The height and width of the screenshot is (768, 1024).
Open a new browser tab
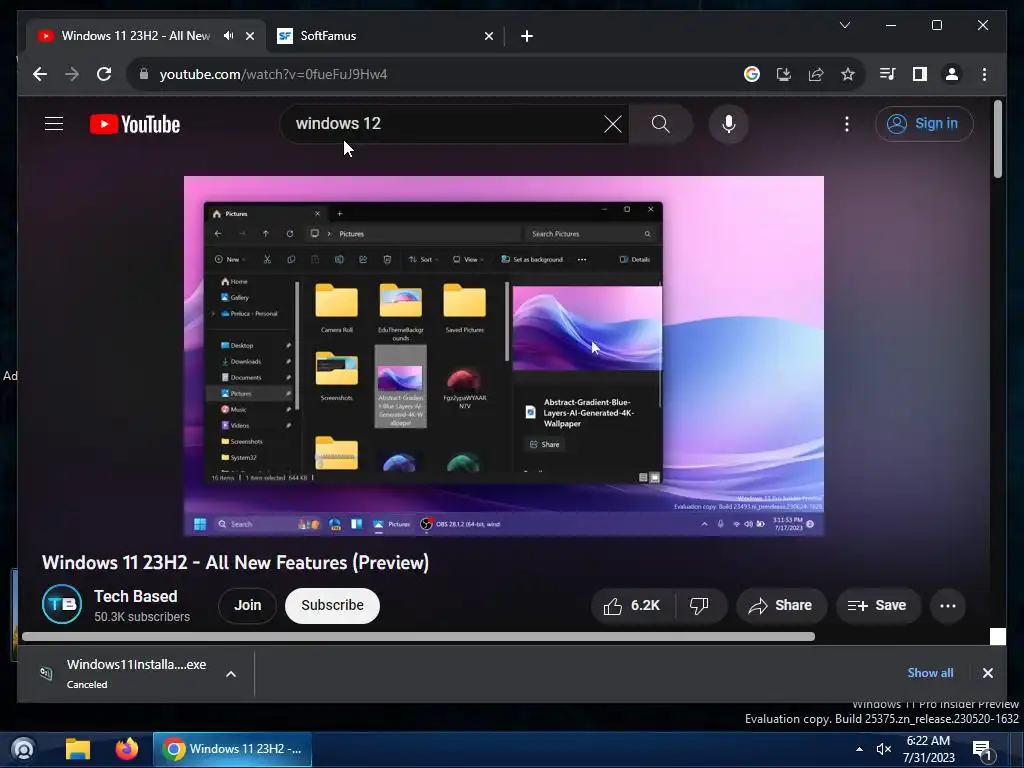(x=527, y=36)
